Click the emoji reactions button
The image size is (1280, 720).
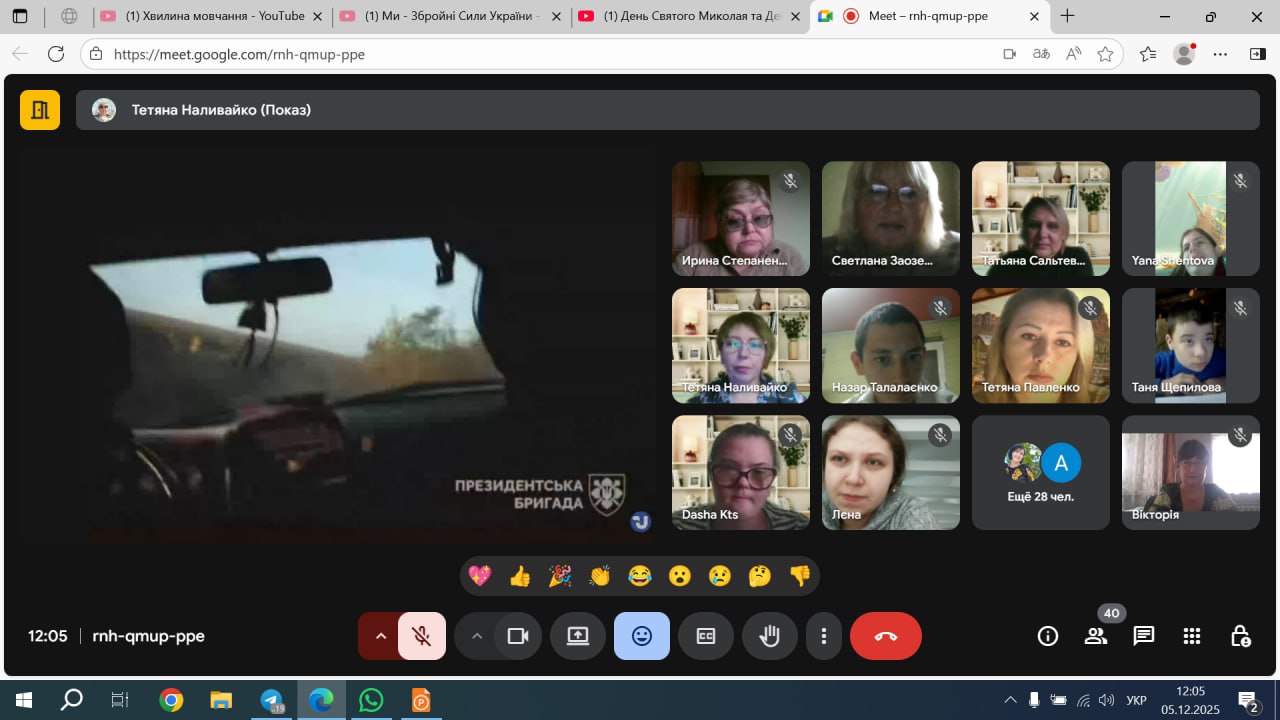point(642,636)
